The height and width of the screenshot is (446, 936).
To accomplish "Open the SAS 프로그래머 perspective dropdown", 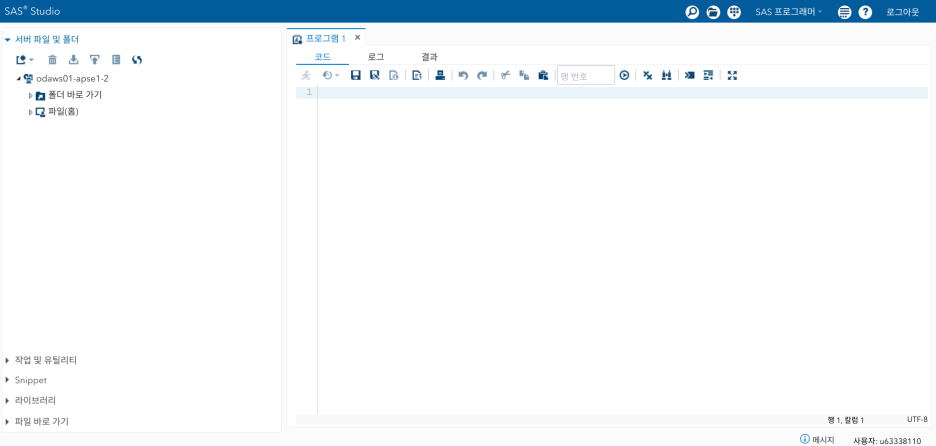I will (x=788, y=12).
